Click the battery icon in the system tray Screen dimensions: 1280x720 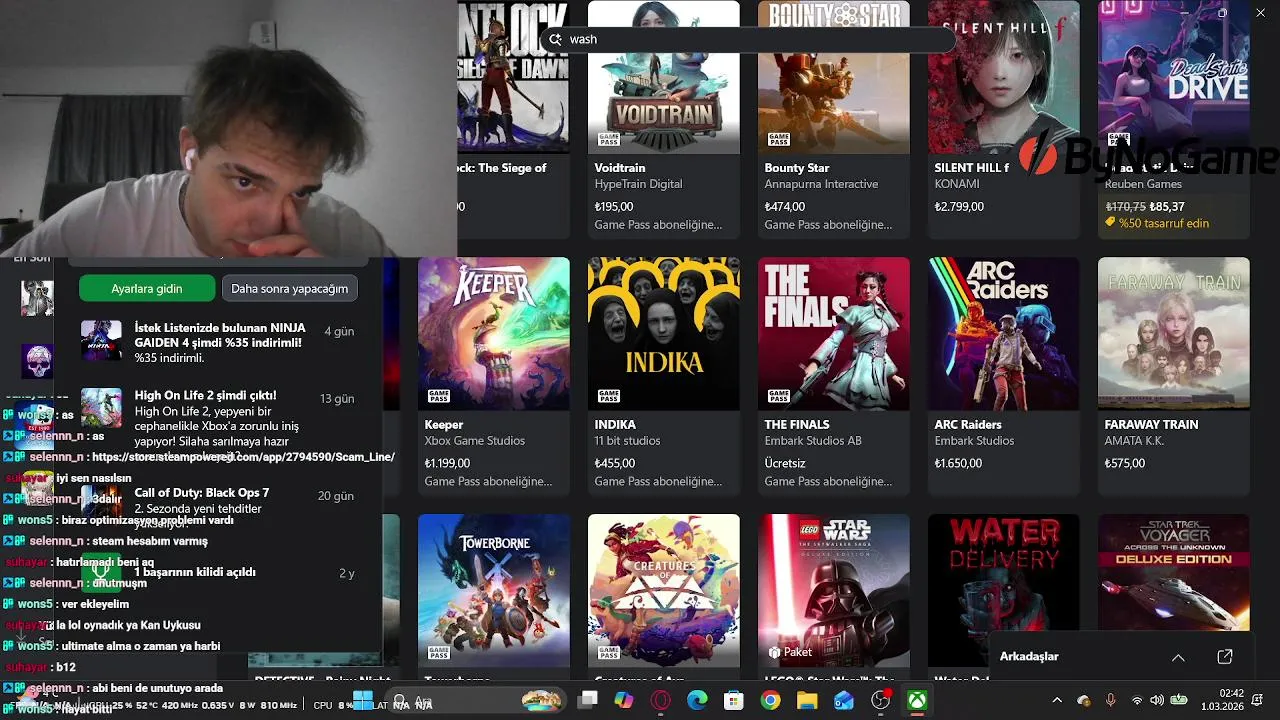coord(1179,700)
